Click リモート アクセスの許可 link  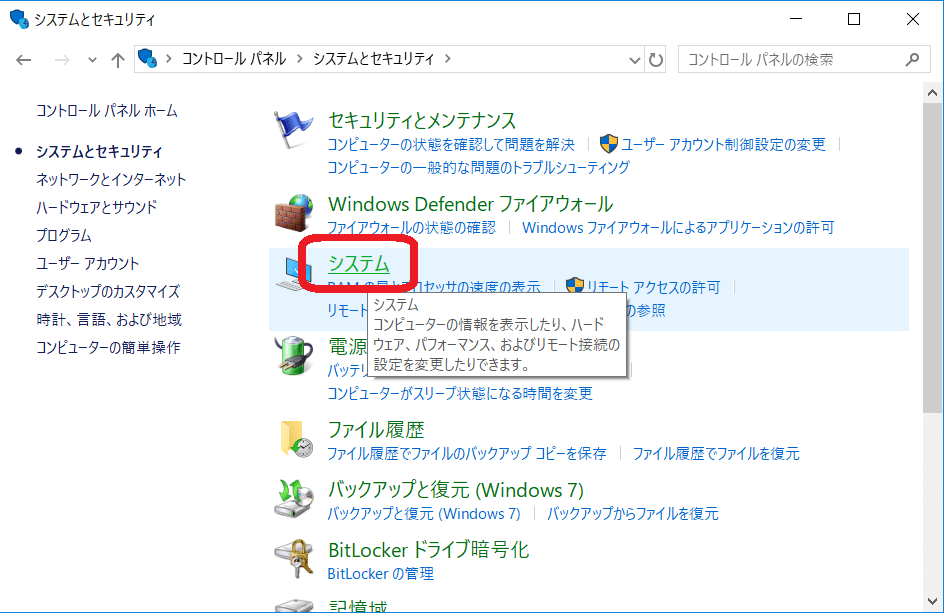tap(653, 287)
